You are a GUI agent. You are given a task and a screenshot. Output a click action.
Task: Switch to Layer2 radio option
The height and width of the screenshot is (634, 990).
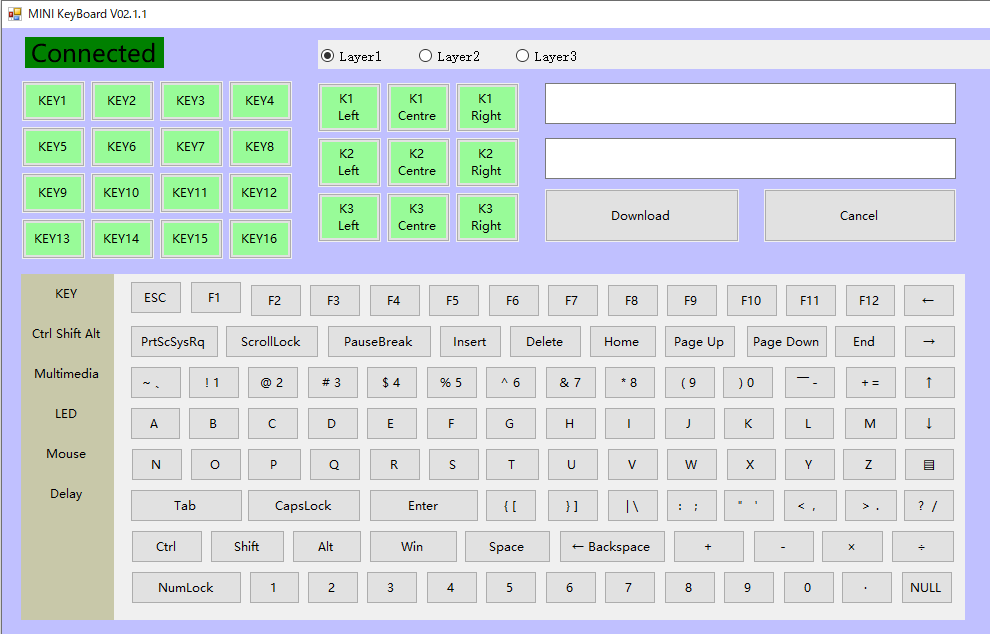point(425,56)
